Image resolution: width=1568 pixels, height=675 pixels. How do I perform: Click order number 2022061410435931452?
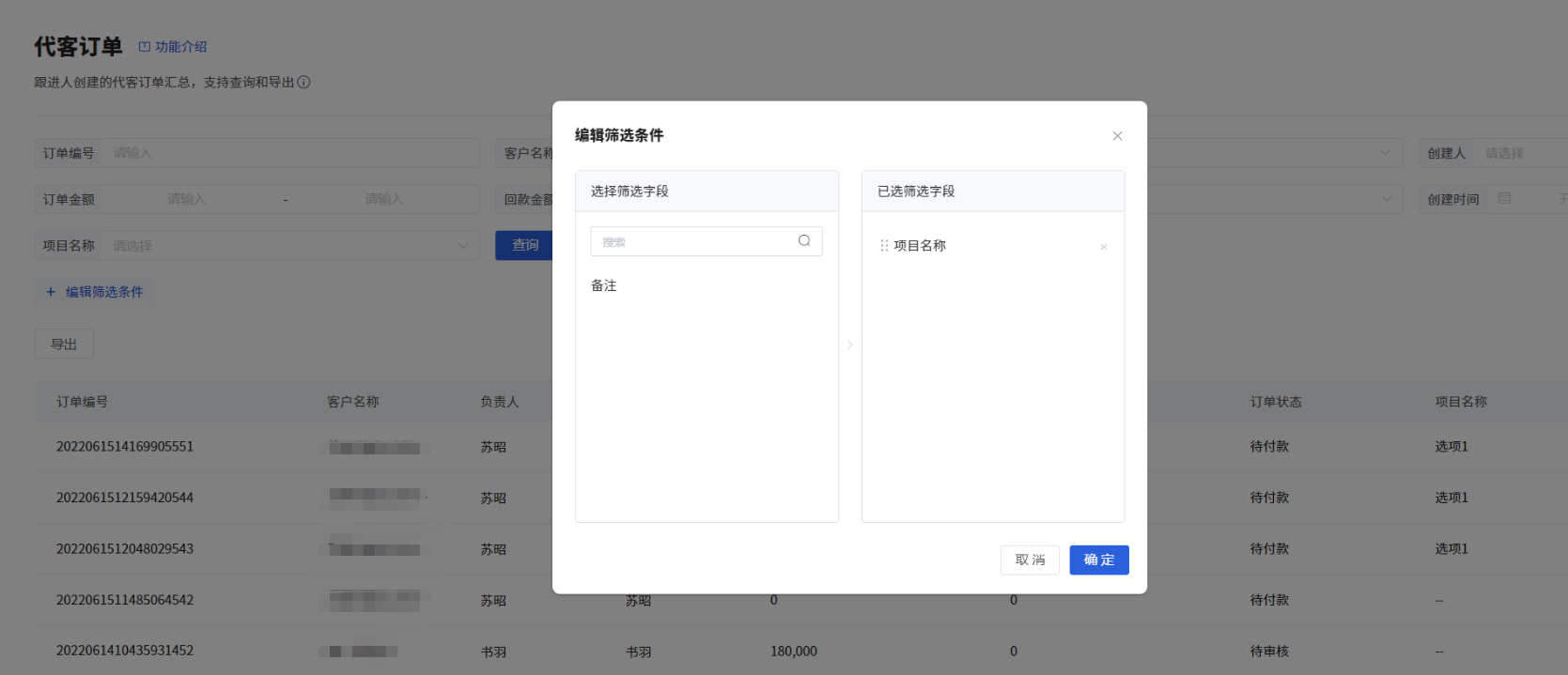125,651
